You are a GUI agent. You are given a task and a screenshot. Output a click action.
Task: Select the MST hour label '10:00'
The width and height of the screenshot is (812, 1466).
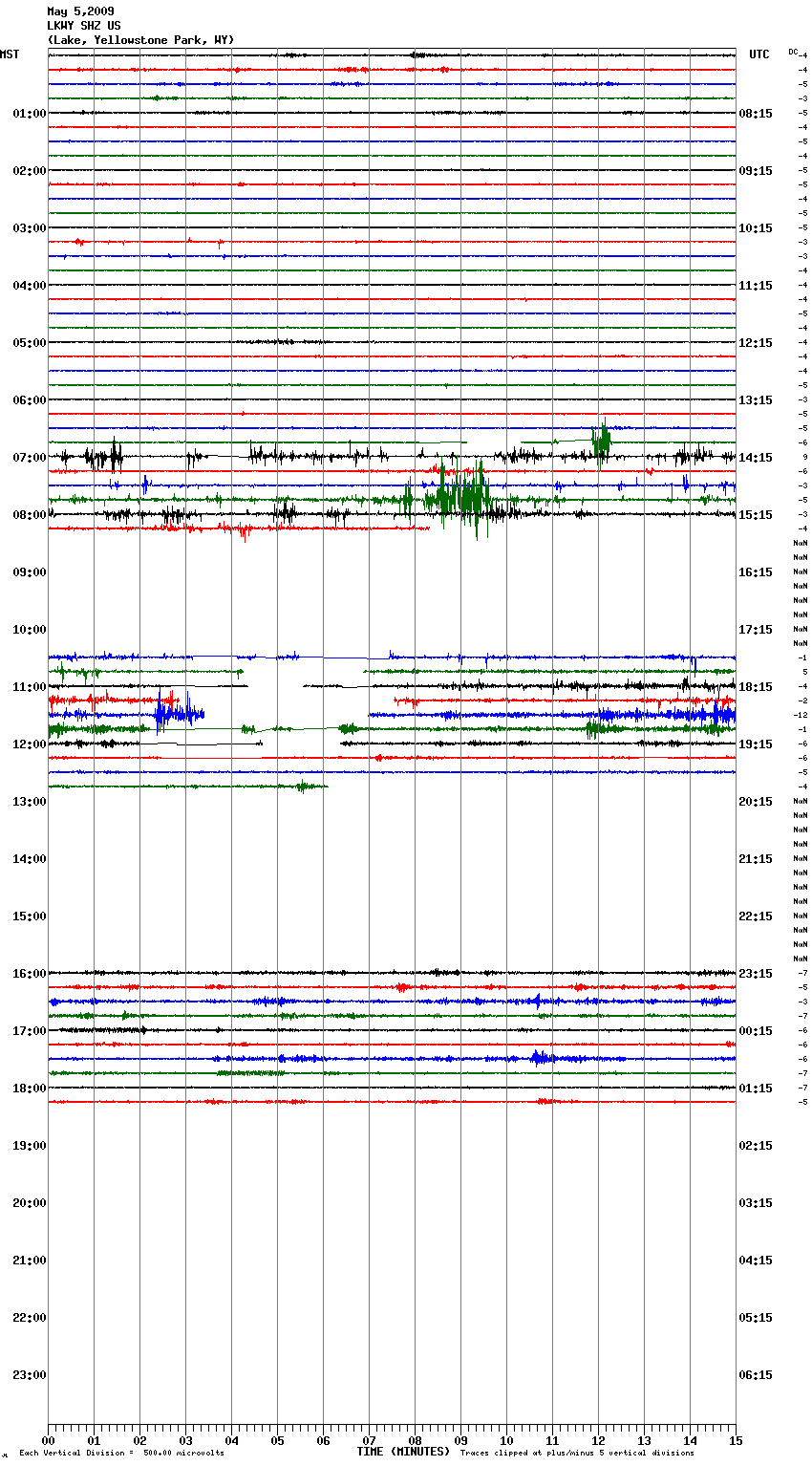click(x=30, y=630)
